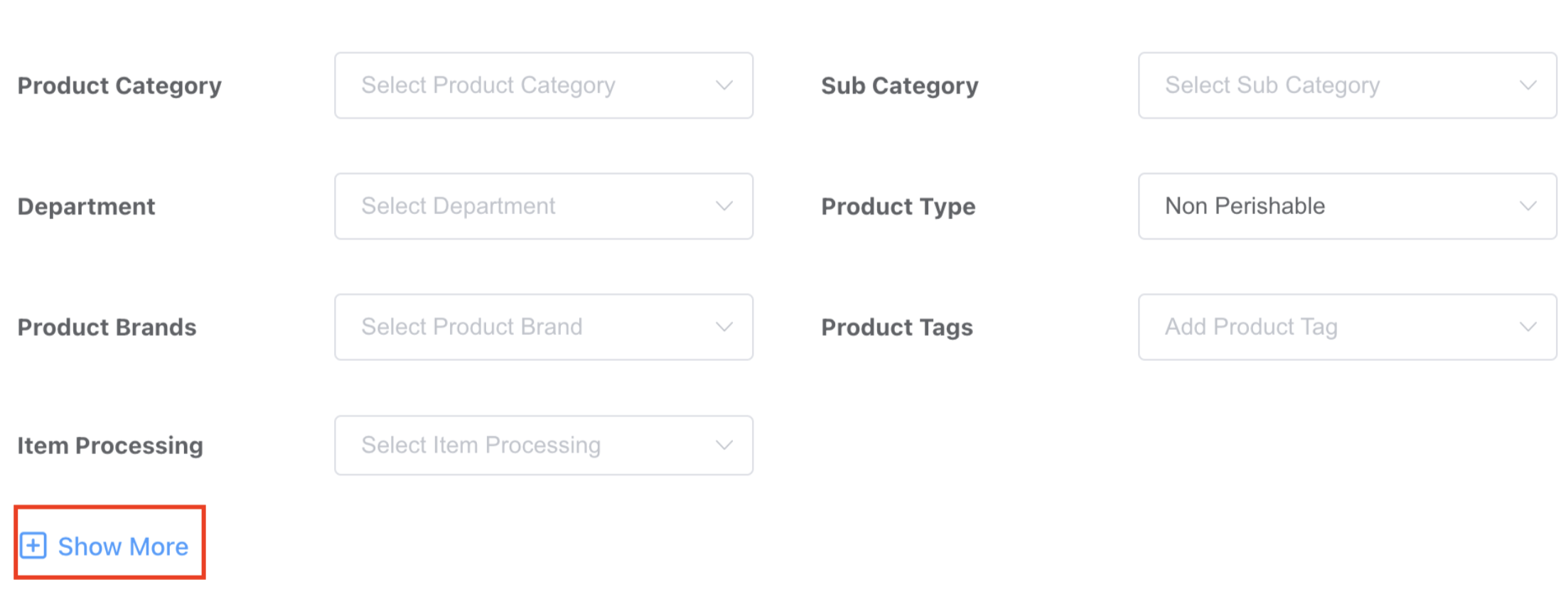The width and height of the screenshot is (1568, 597).
Task: Click the Department label
Action: click(x=86, y=207)
